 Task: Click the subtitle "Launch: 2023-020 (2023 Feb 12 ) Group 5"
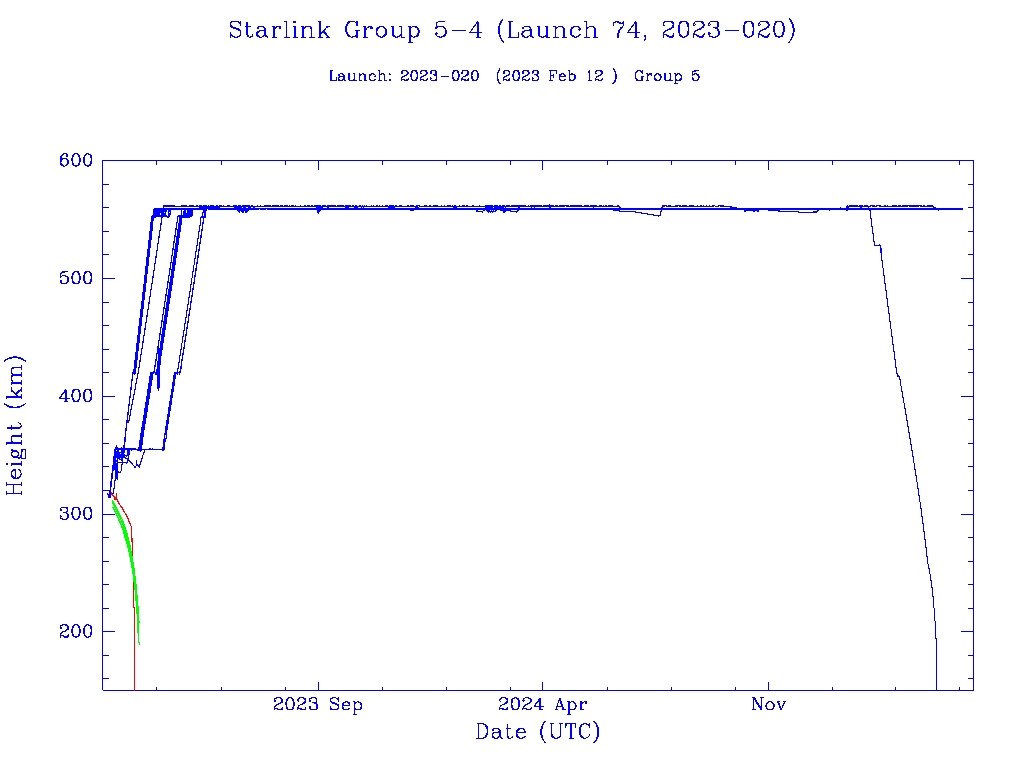[x=514, y=76]
